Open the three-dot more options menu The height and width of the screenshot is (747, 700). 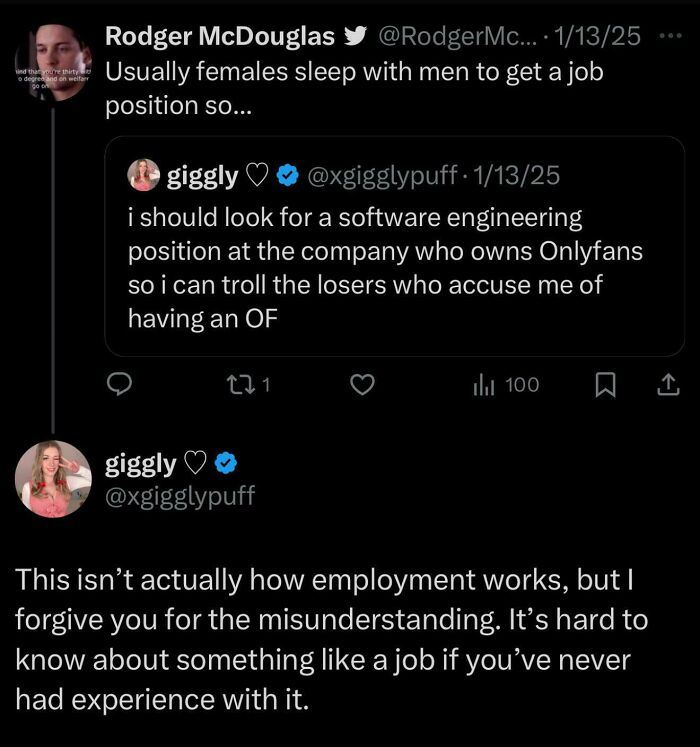tap(669, 37)
